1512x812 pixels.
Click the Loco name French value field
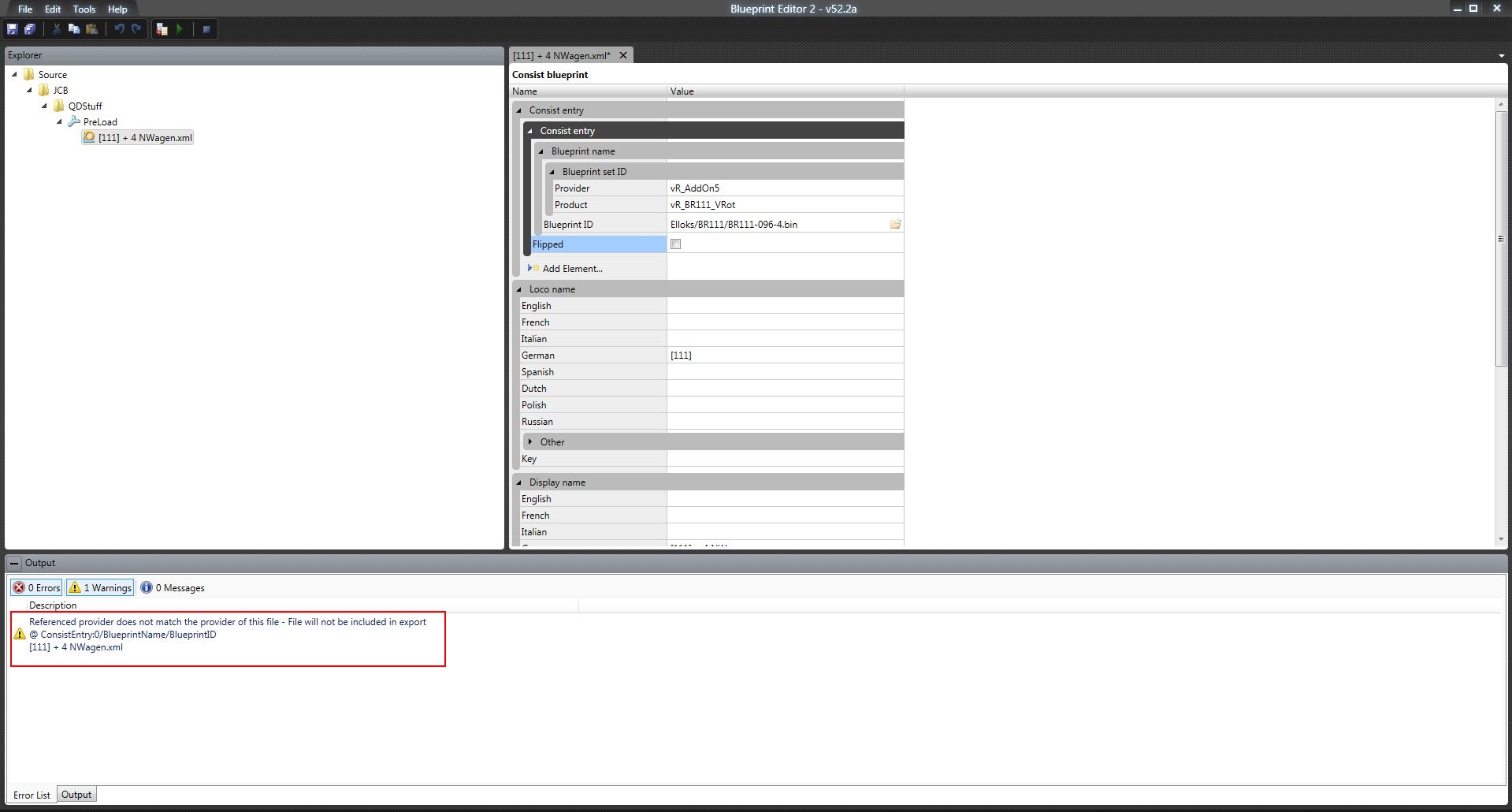(785, 322)
